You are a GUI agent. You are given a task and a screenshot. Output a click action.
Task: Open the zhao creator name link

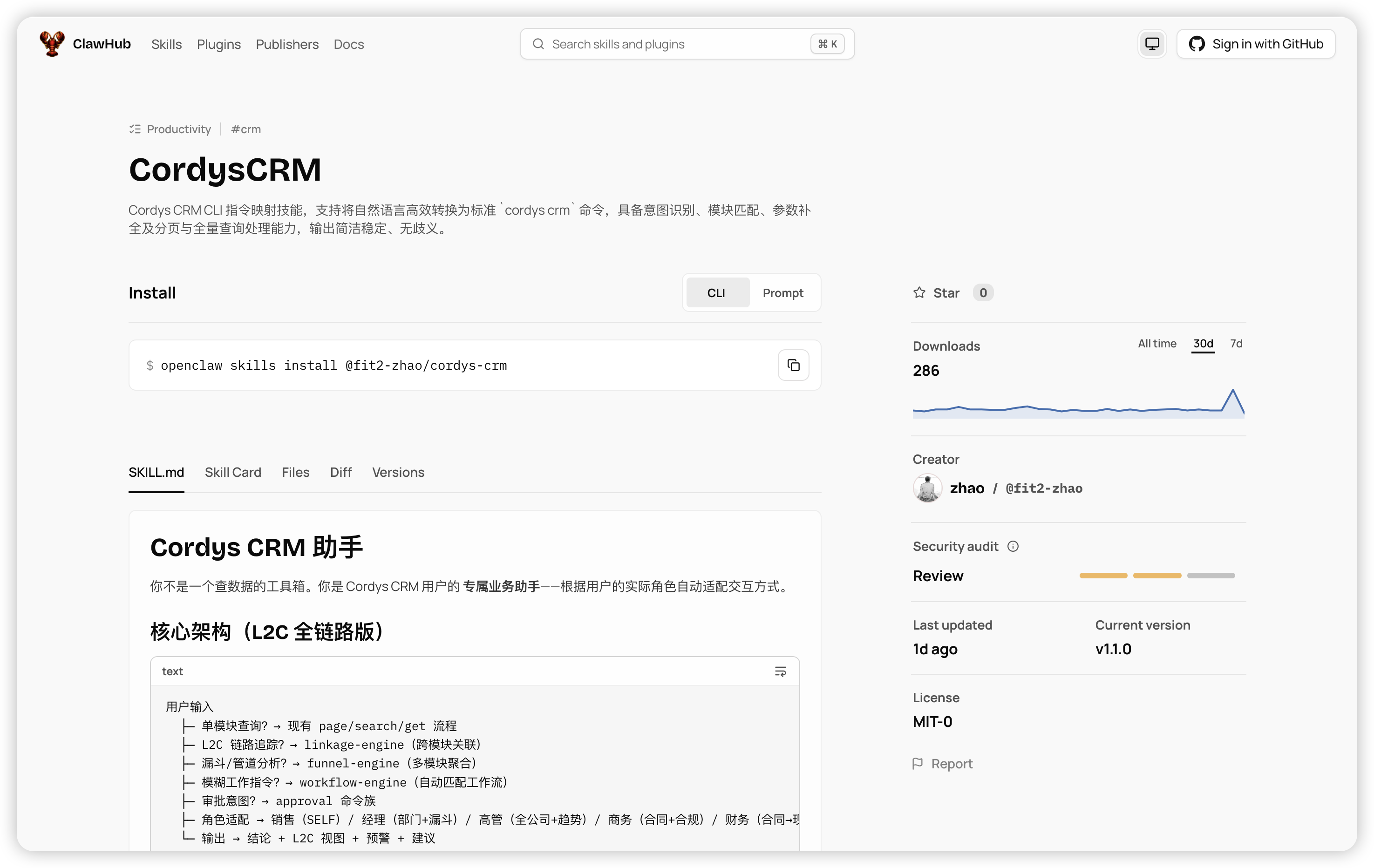click(966, 488)
